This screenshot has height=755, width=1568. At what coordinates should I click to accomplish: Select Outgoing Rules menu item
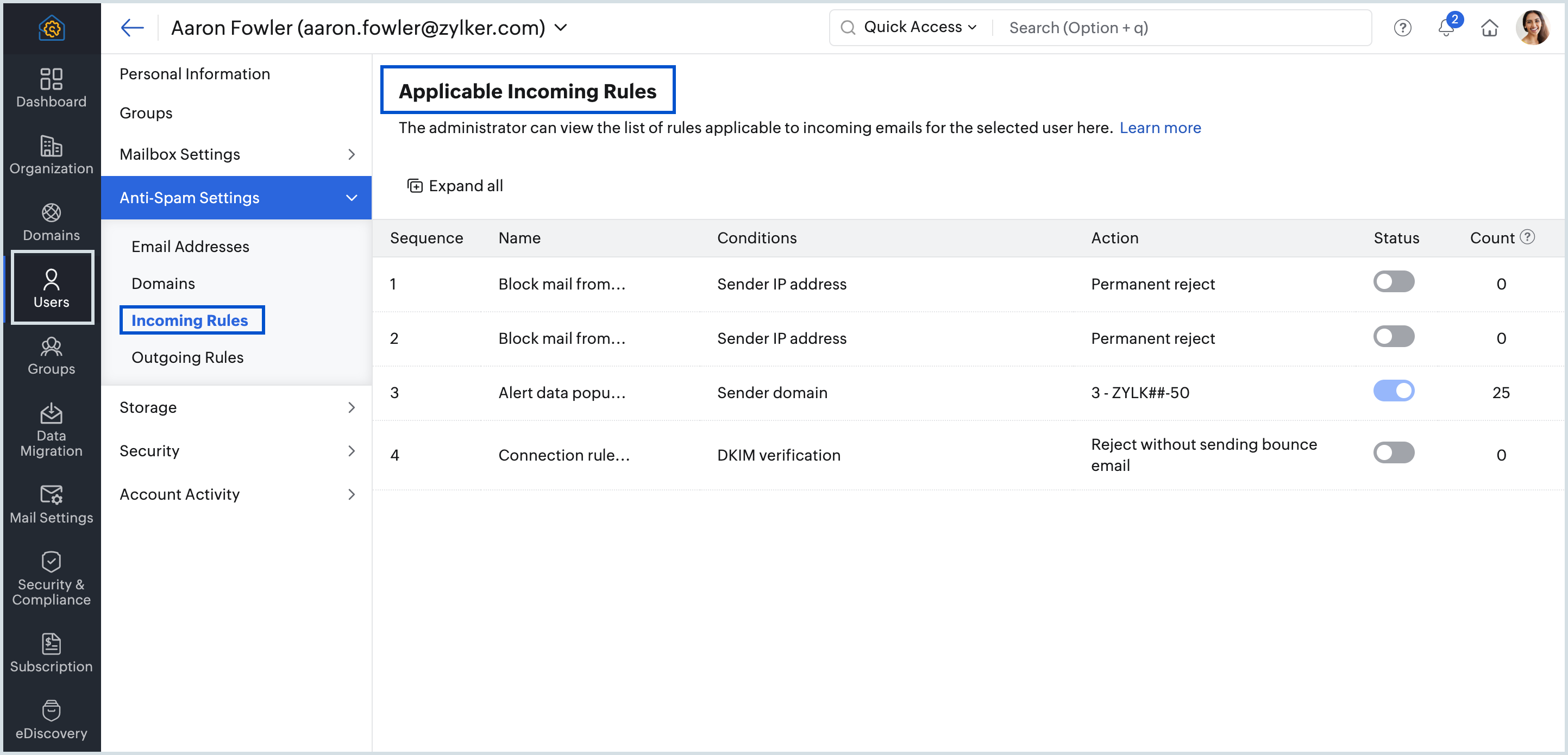click(187, 358)
